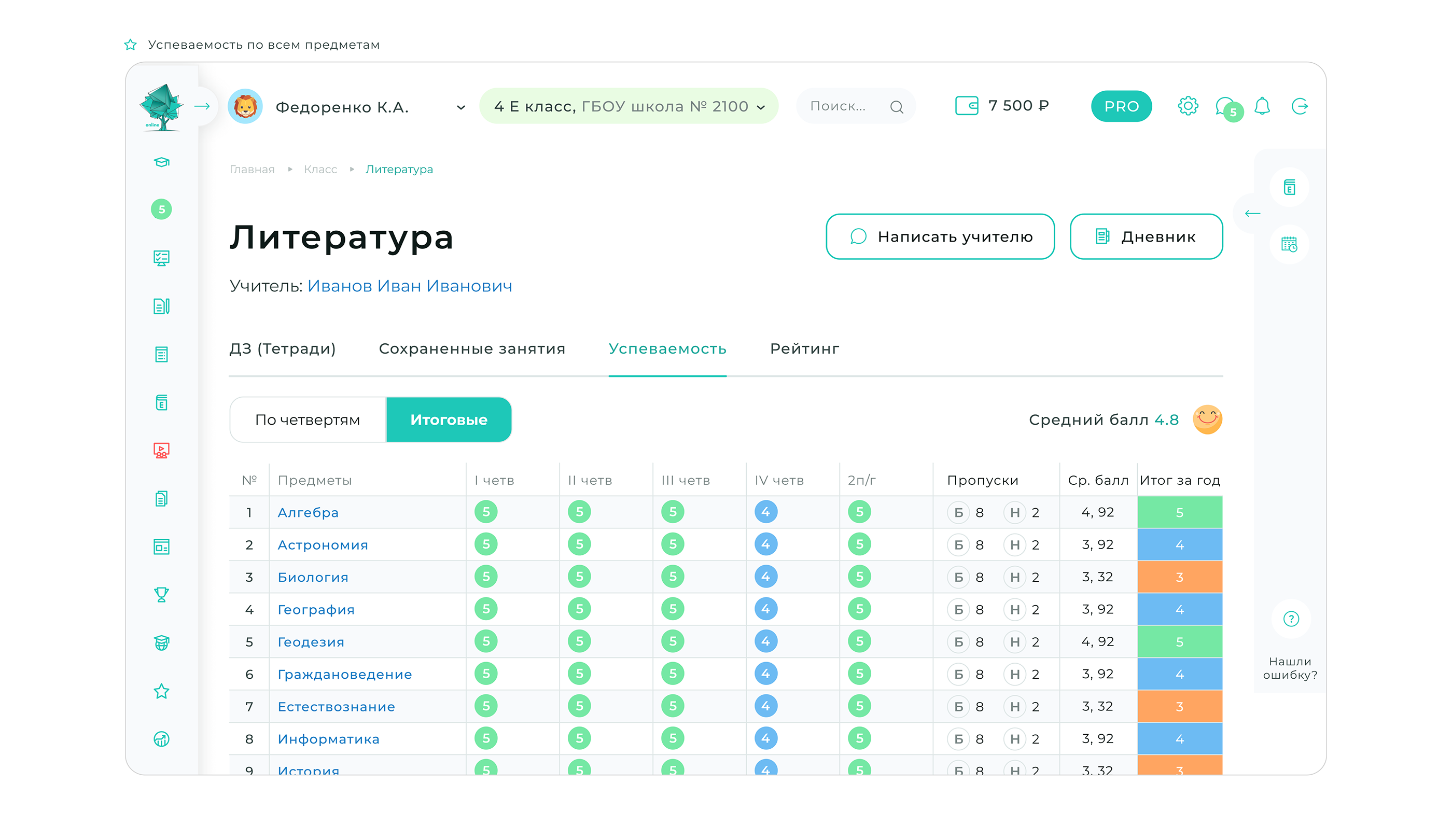Click the Поиск search field
This screenshot has height=840, width=1452.
[839, 106]
